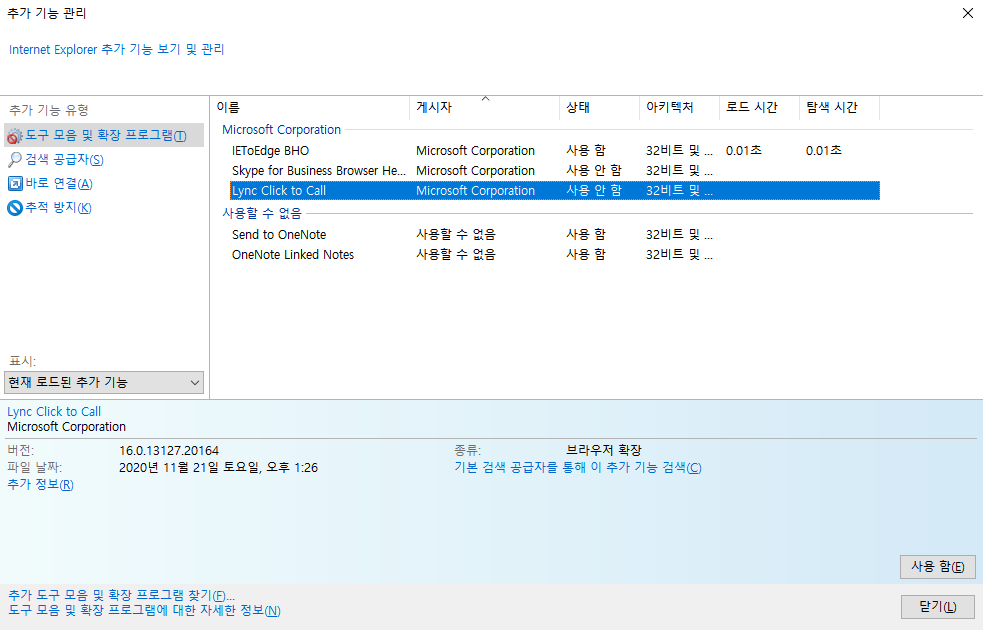Click 기본 검색 공급자를 통해 이 추가 기능 검색 link
This screenshot has width=983, height=630.
[577, 468]
